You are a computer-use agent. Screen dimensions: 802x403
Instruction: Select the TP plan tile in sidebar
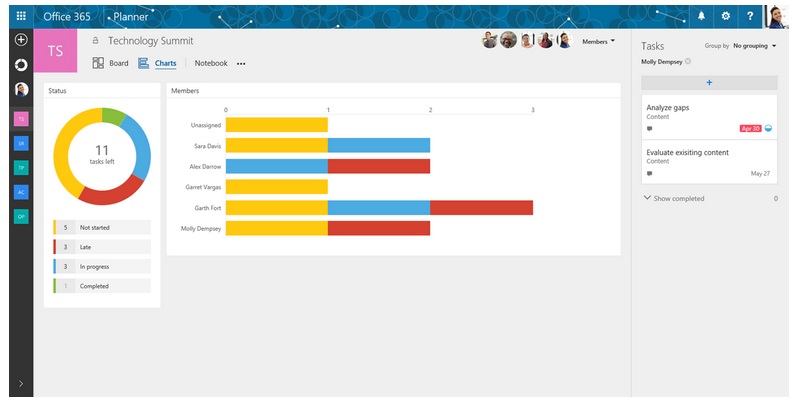(21, 168)
